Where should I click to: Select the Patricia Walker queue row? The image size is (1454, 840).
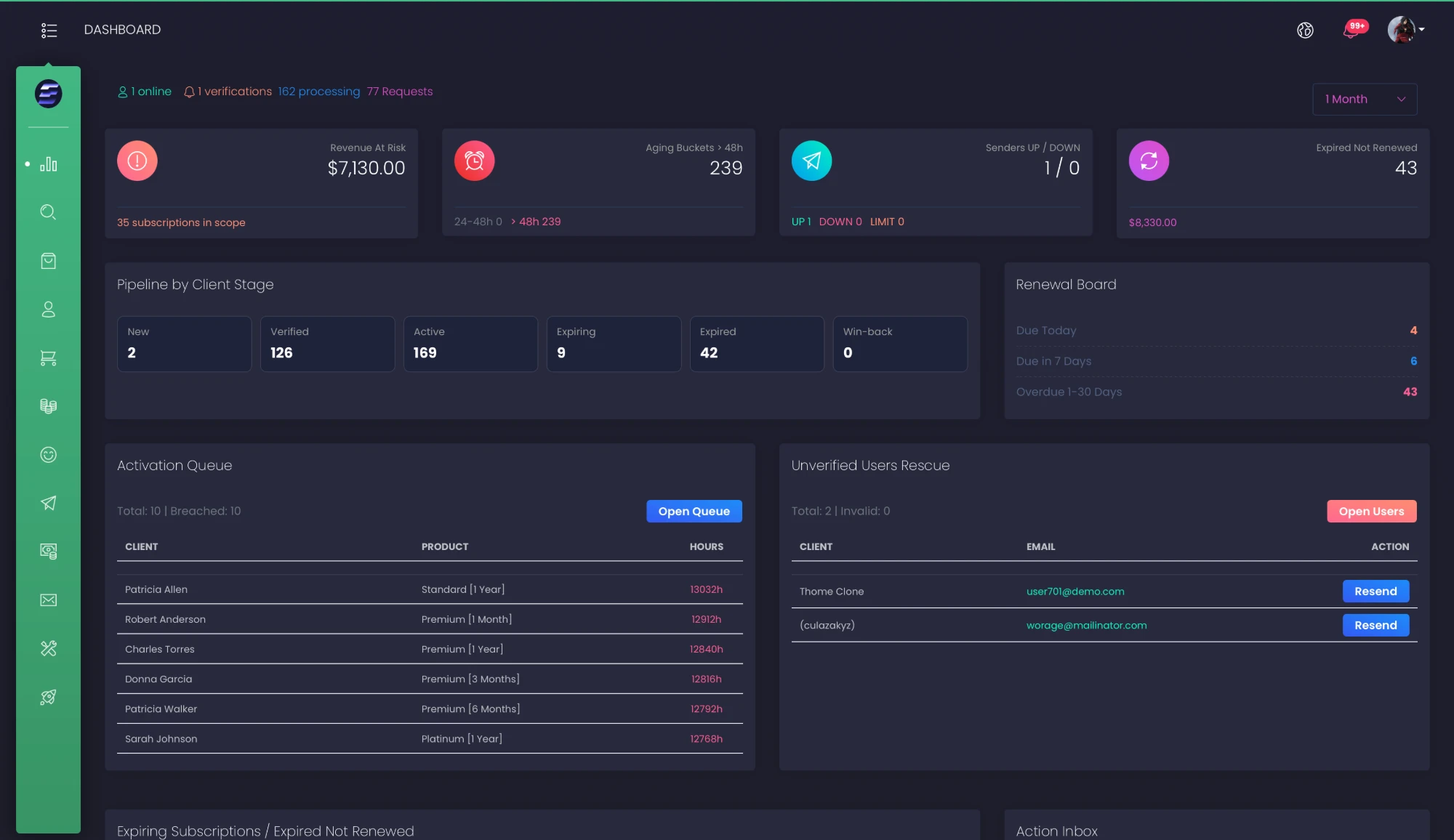point(430,708)
